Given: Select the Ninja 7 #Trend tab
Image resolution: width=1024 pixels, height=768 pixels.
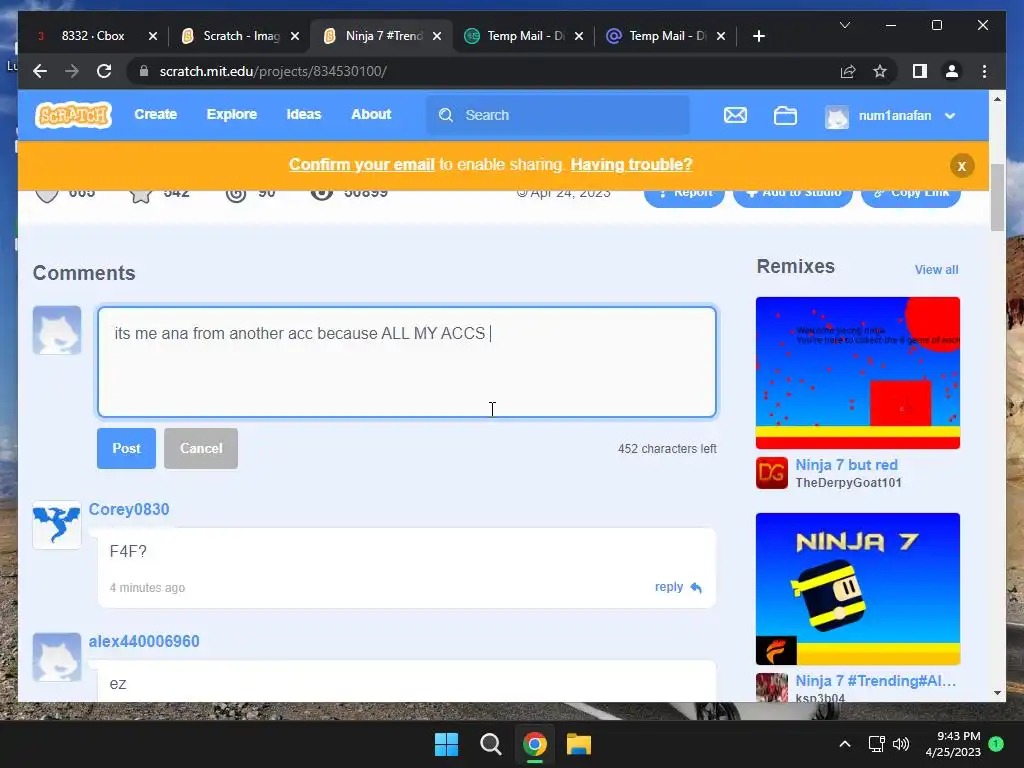Looking at the screenshot, I should pyautogui.click(x=382, y=36).
